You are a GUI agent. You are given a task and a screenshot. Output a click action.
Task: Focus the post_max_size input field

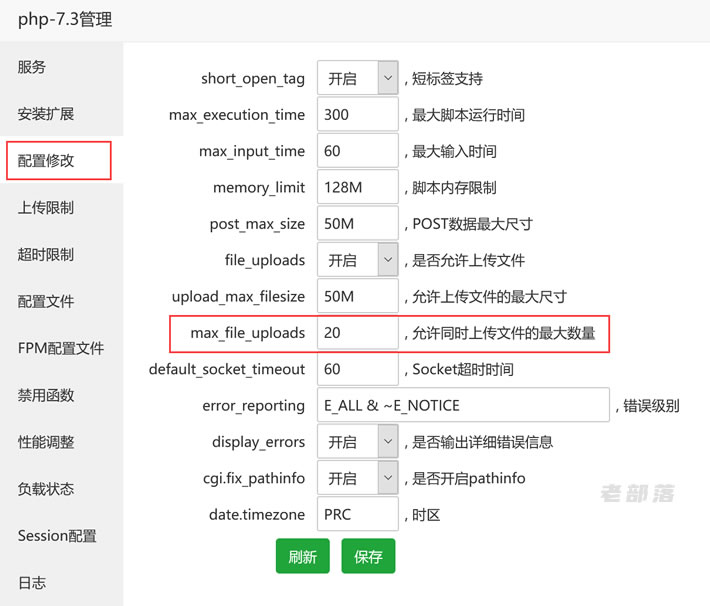tap(358, 223)
